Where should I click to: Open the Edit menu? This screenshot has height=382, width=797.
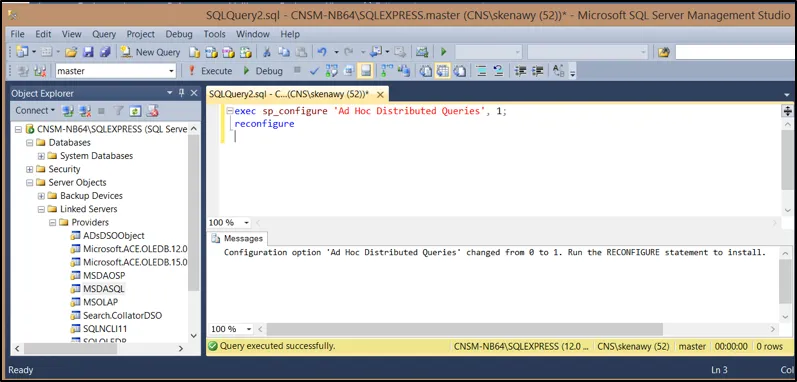[43, 34]
